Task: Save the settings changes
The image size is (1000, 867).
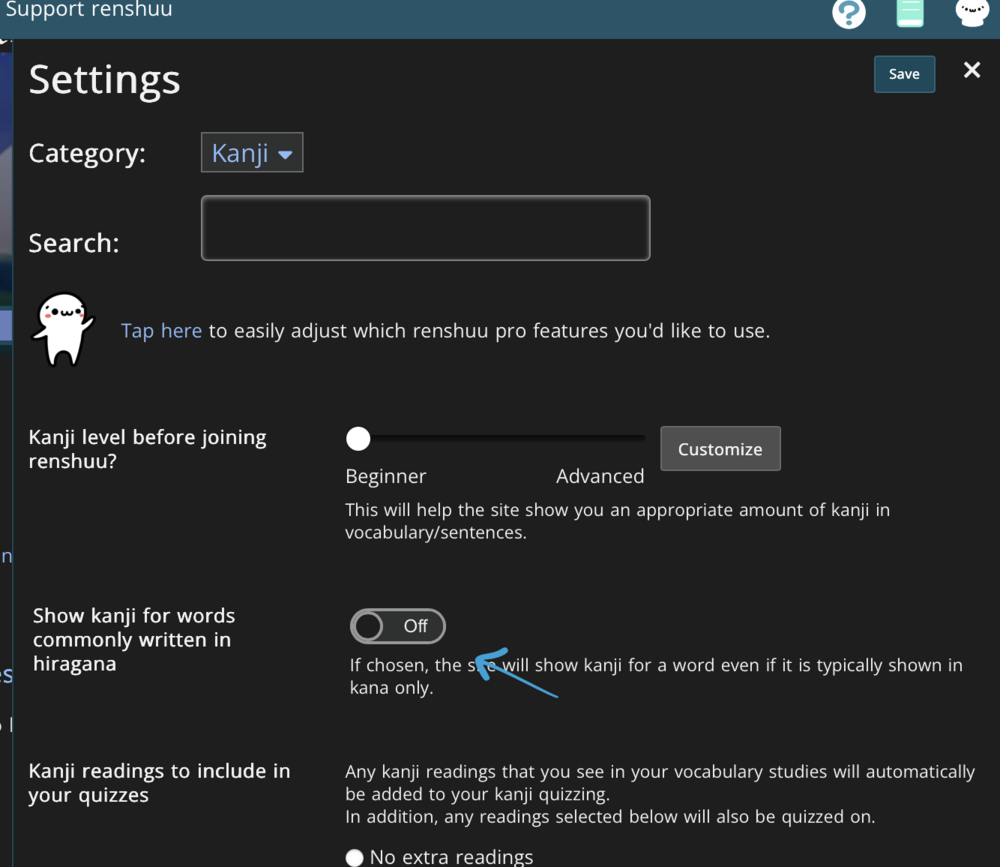Action: [x=904, y=74]
